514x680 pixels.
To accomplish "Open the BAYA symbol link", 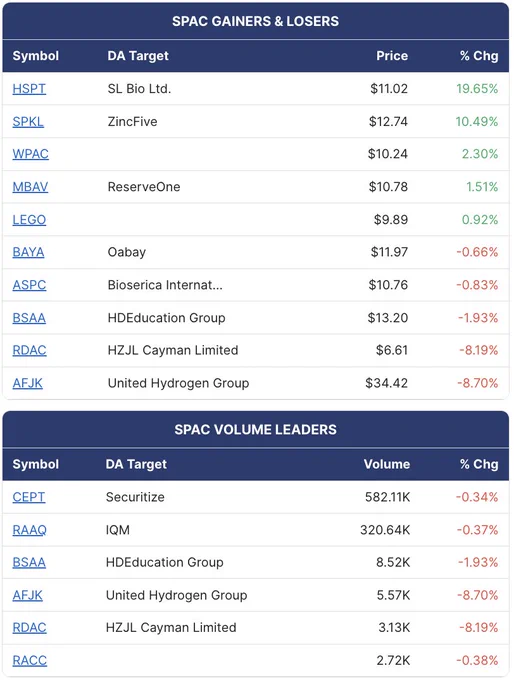I will point(28,252).
